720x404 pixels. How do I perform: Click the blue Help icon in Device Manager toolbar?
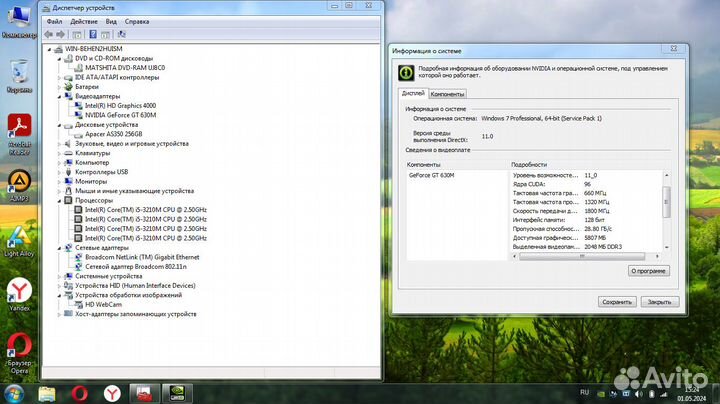[93, 34]
